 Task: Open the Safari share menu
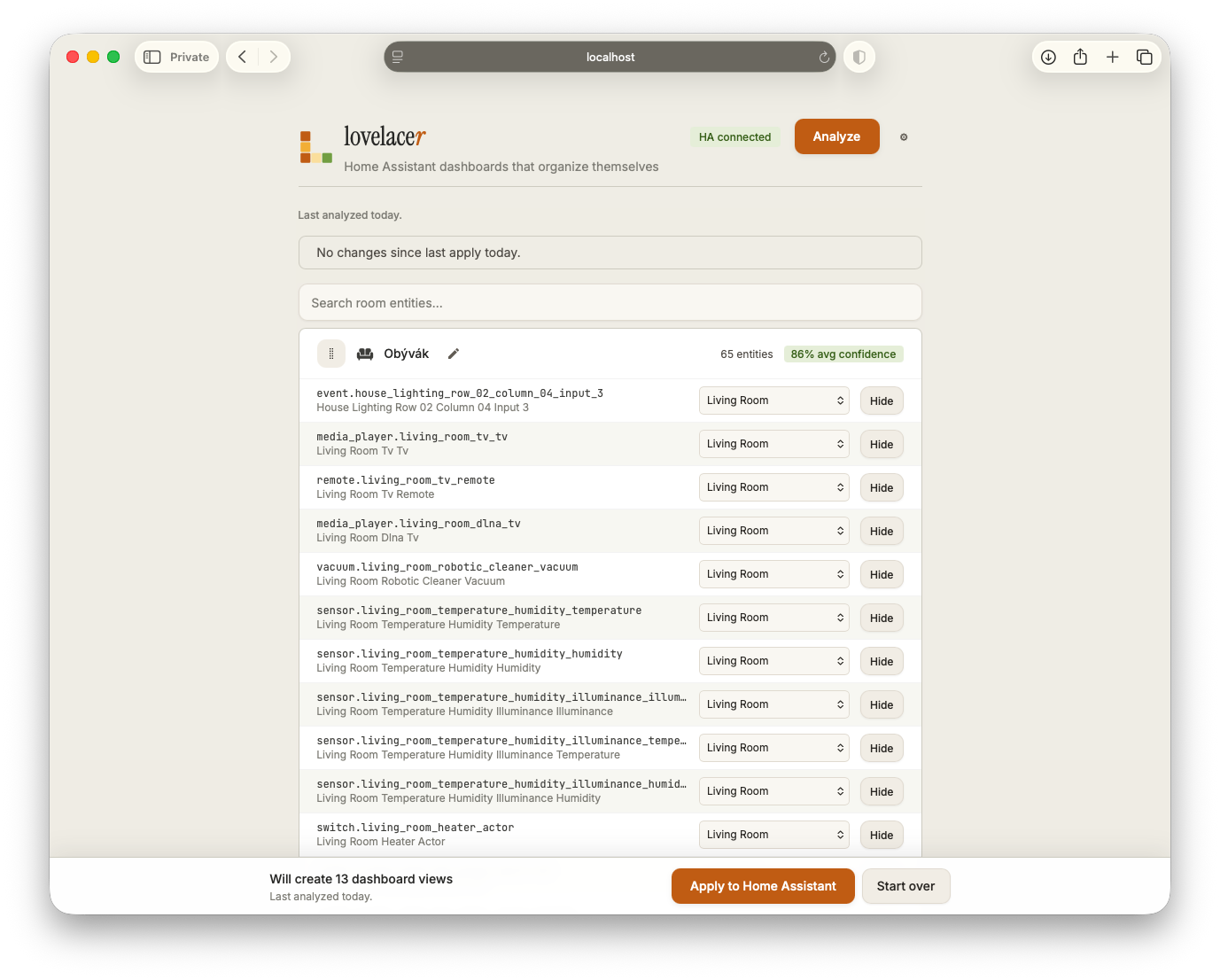[x=1080, y=57]
